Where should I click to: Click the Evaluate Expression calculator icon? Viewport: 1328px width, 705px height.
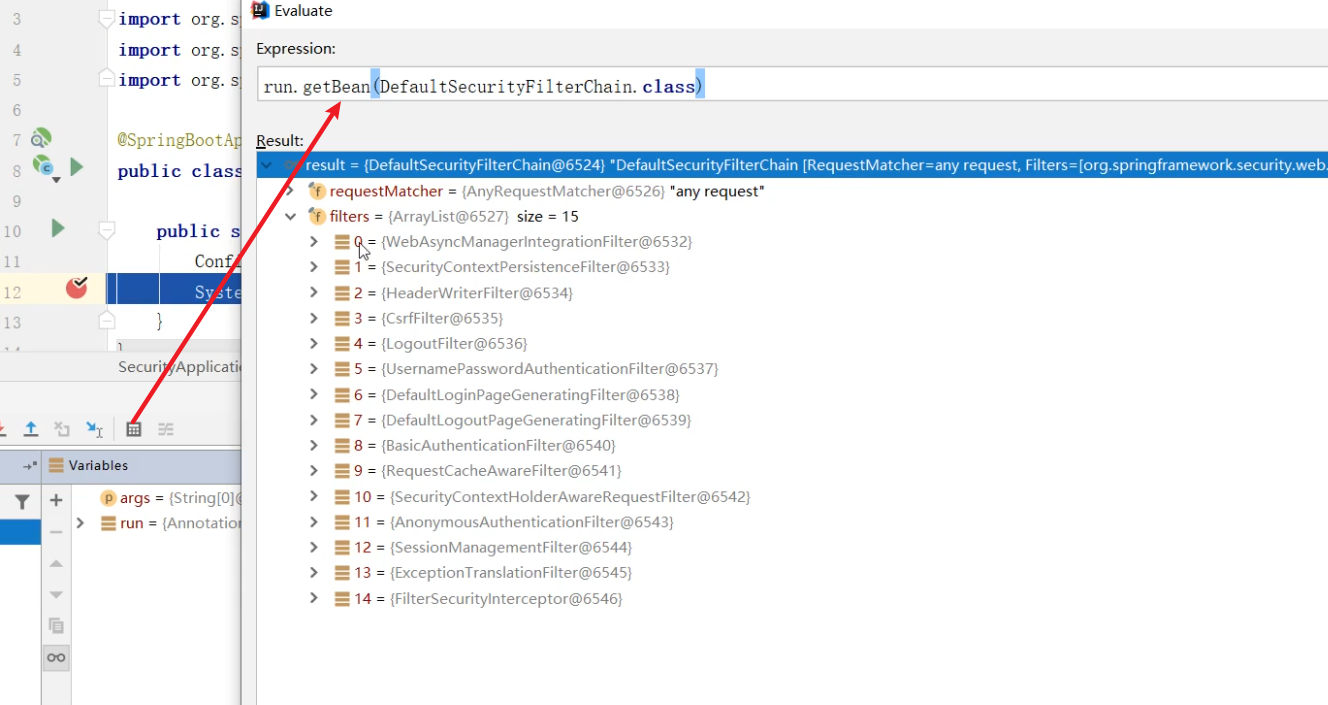[x=133, y=429]
